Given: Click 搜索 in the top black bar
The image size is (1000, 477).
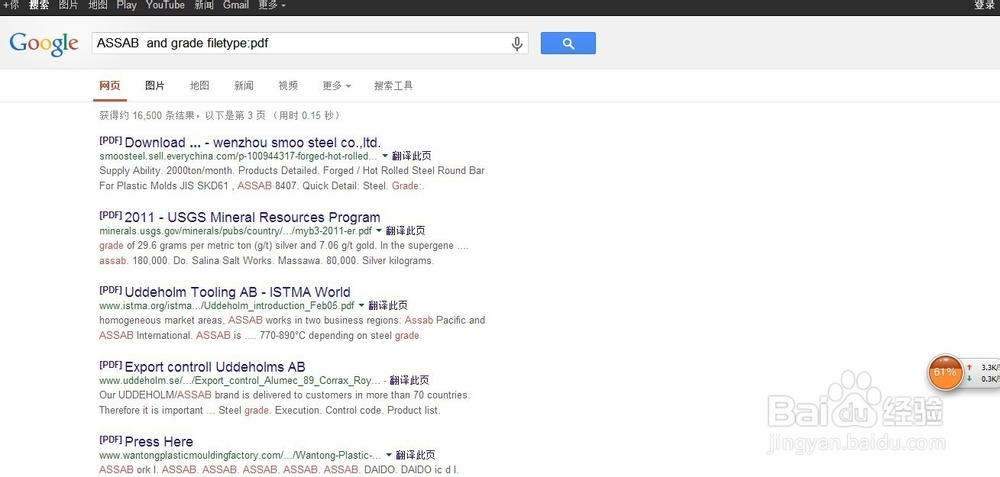Looking at the screenshot, I should 39,5.
